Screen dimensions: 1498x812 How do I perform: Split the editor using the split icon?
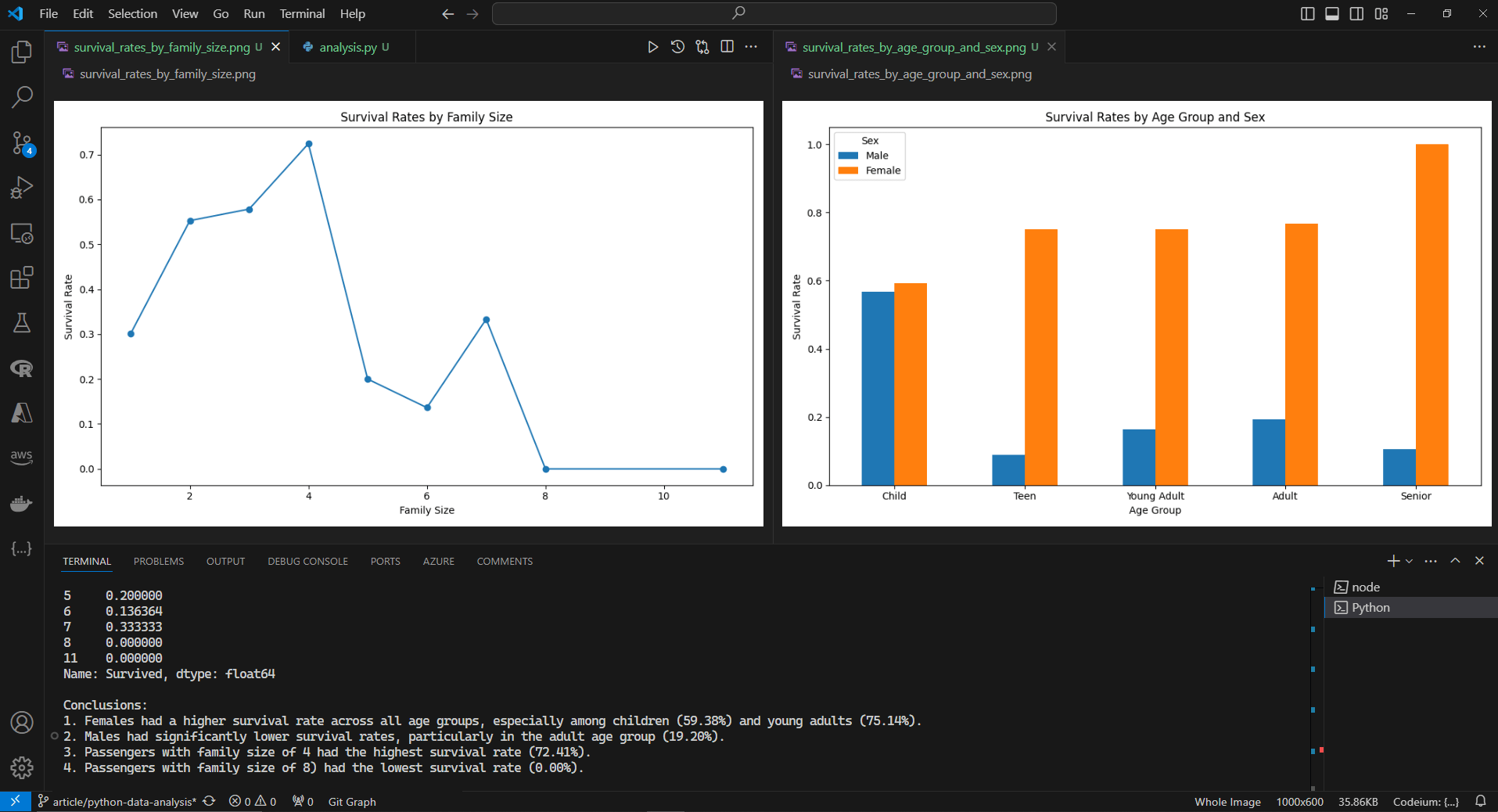tap(727, 46)
